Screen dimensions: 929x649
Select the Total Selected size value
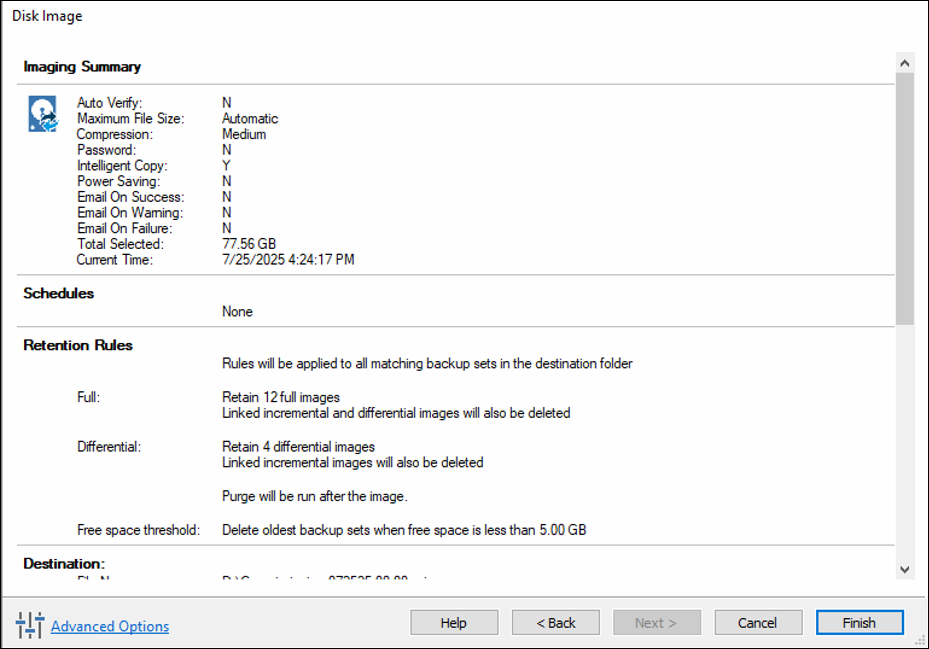click(x=247, y=243)
